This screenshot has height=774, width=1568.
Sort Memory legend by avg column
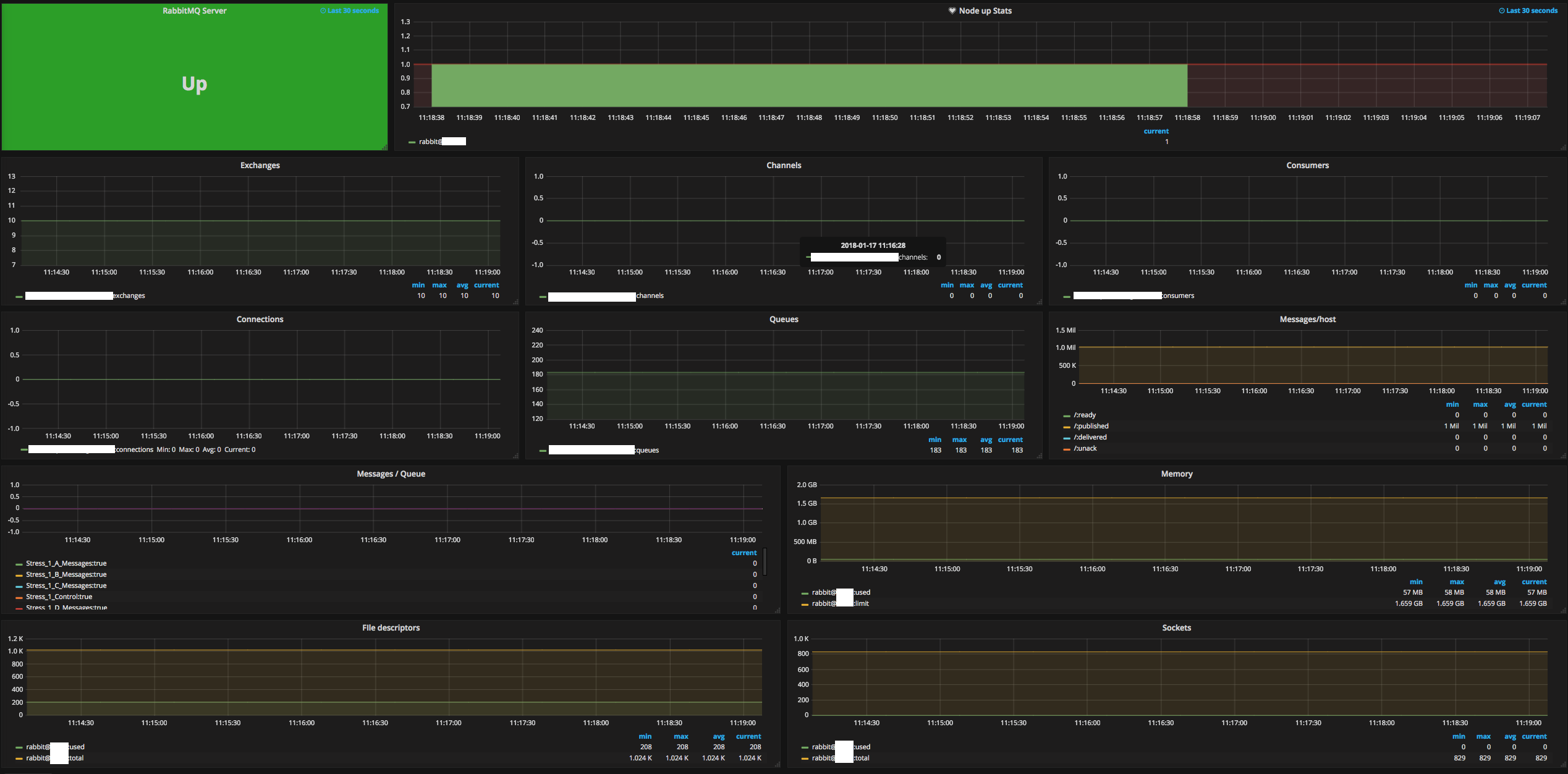tap(1499, 582)
